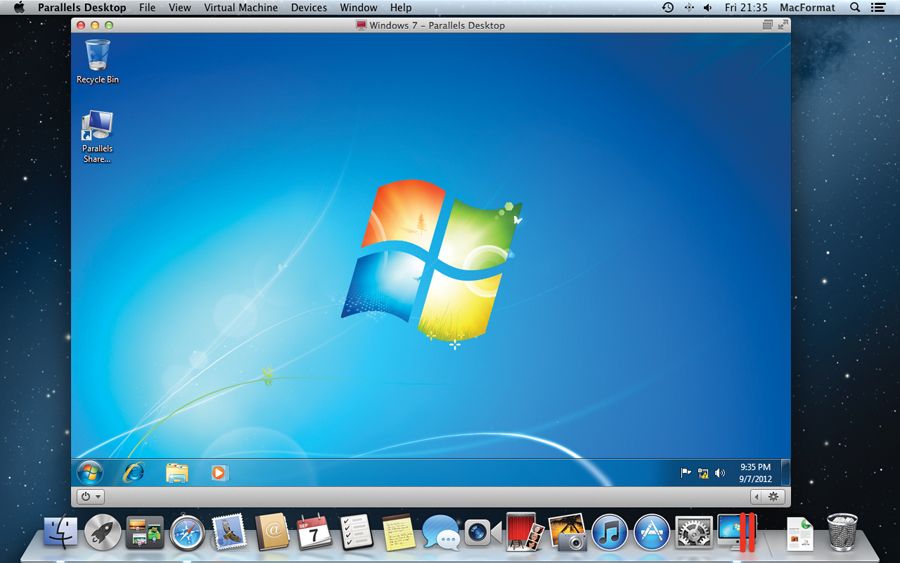Open the MacFormat user menu

[807, 7]
